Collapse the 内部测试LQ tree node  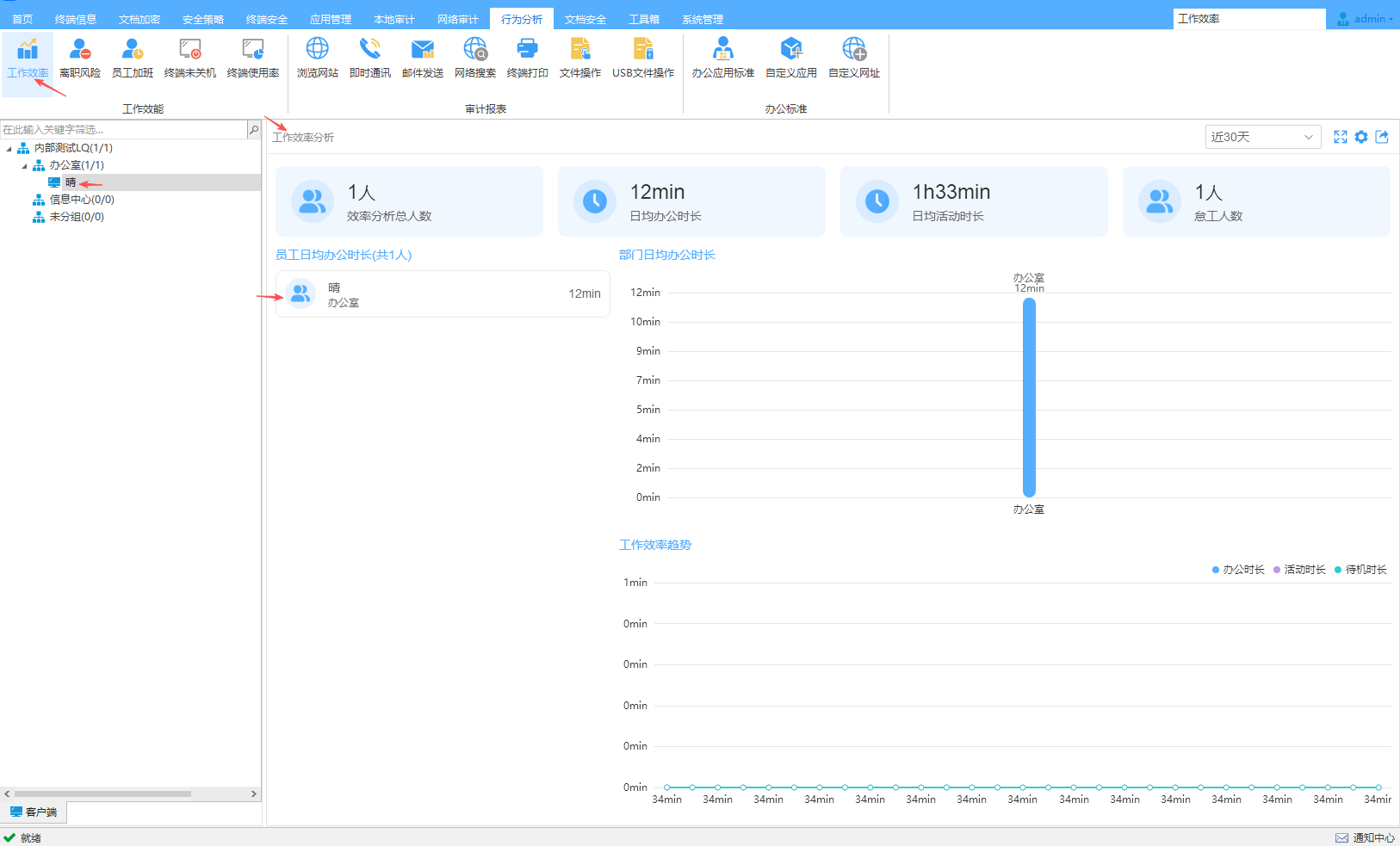tap(9, 149)
